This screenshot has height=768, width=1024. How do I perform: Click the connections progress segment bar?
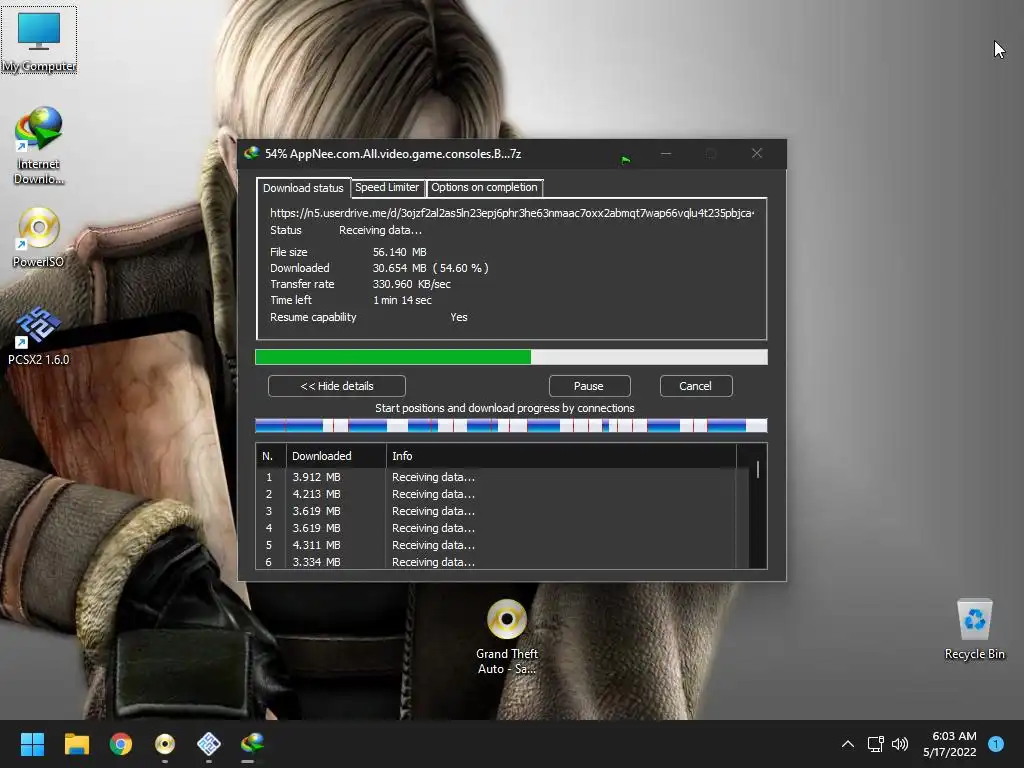pyautogui.click(x=511, y=426)
